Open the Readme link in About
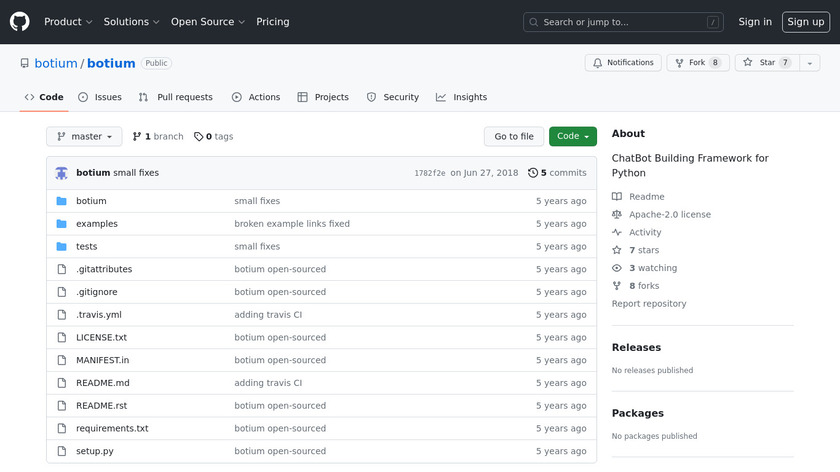This screenshot has height=472, width=840. pyautogui.click(x=647, y=197)
